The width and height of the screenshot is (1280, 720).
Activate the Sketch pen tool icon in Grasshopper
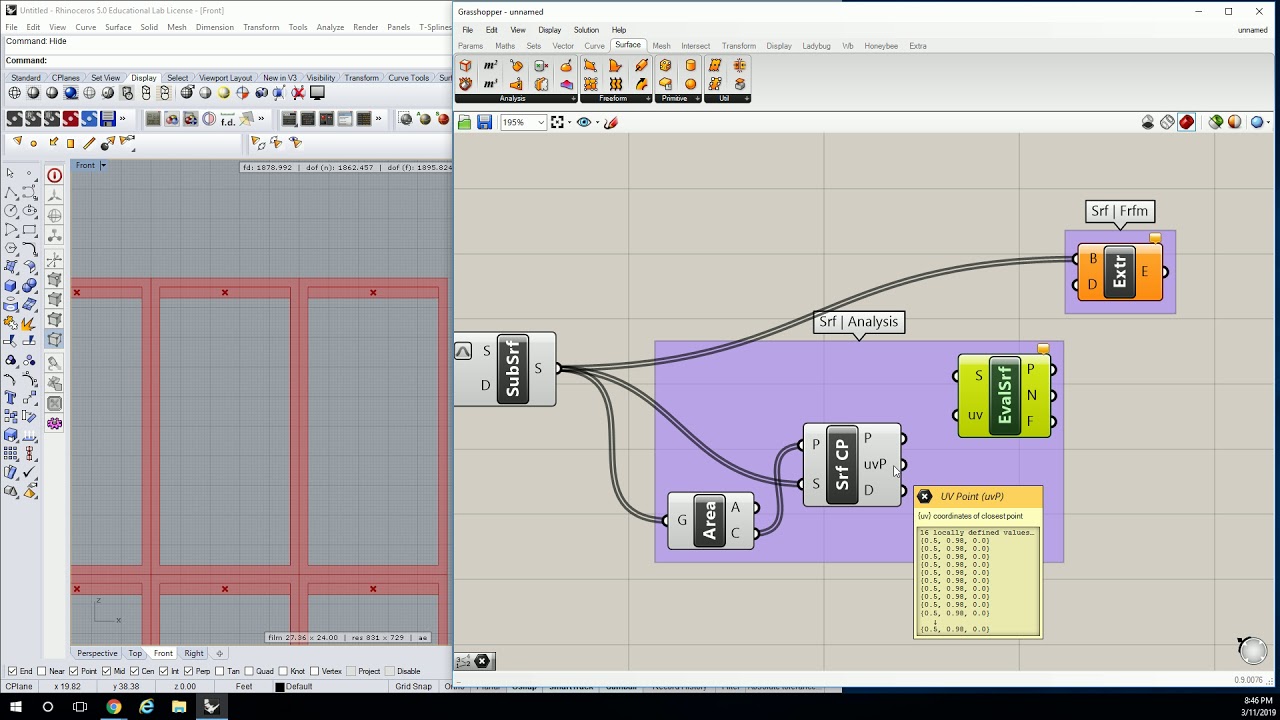point(611,122)
